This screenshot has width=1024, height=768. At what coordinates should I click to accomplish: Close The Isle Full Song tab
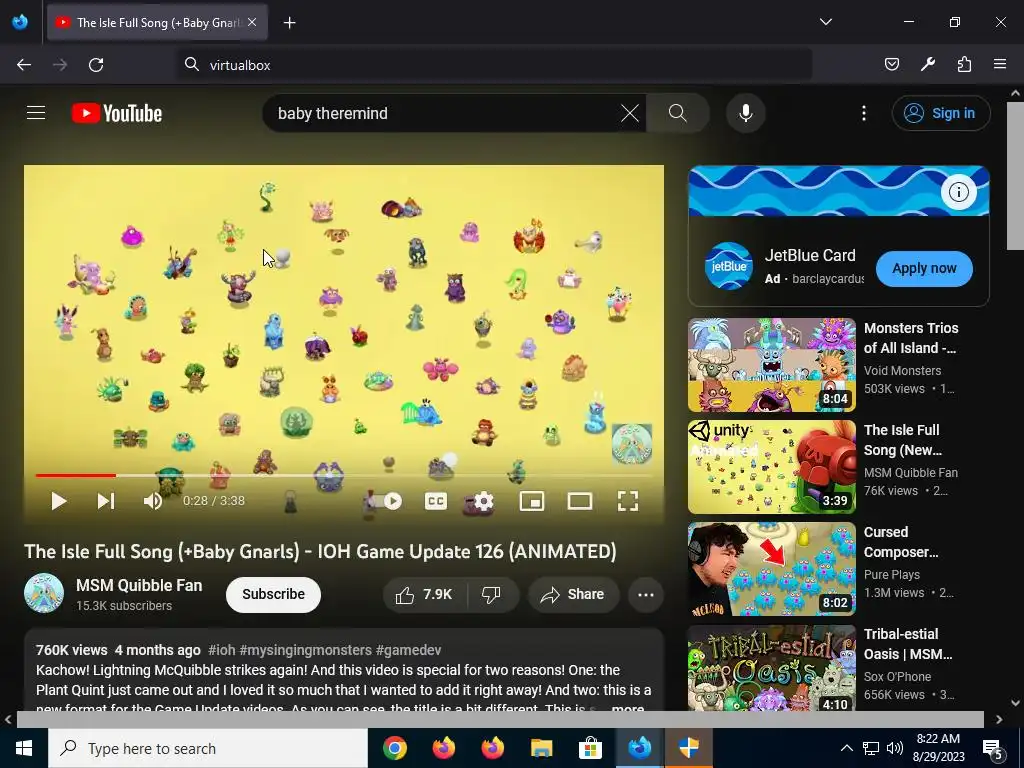[252, 23]
